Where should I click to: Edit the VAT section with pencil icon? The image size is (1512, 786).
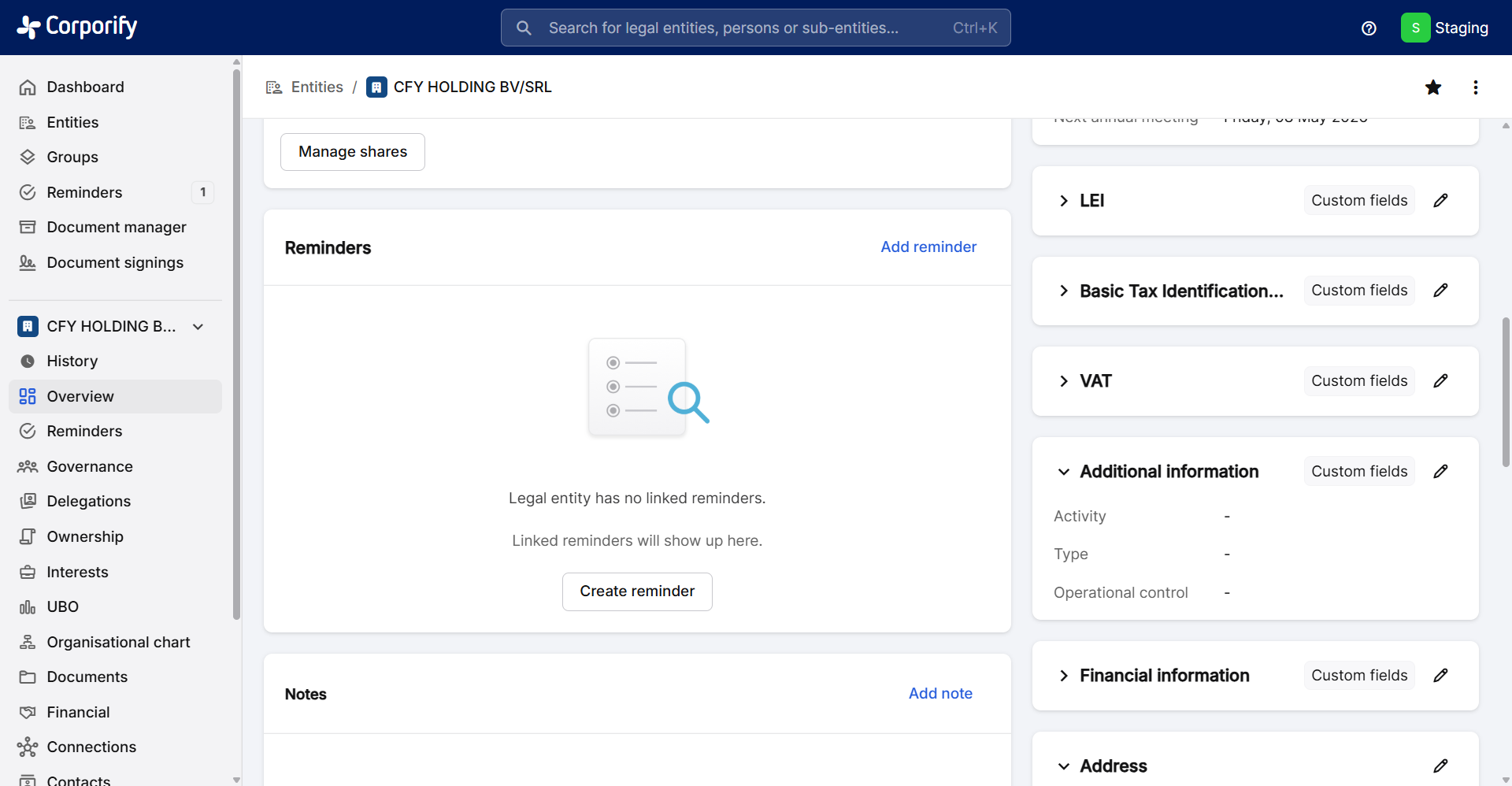point(1440,381)
